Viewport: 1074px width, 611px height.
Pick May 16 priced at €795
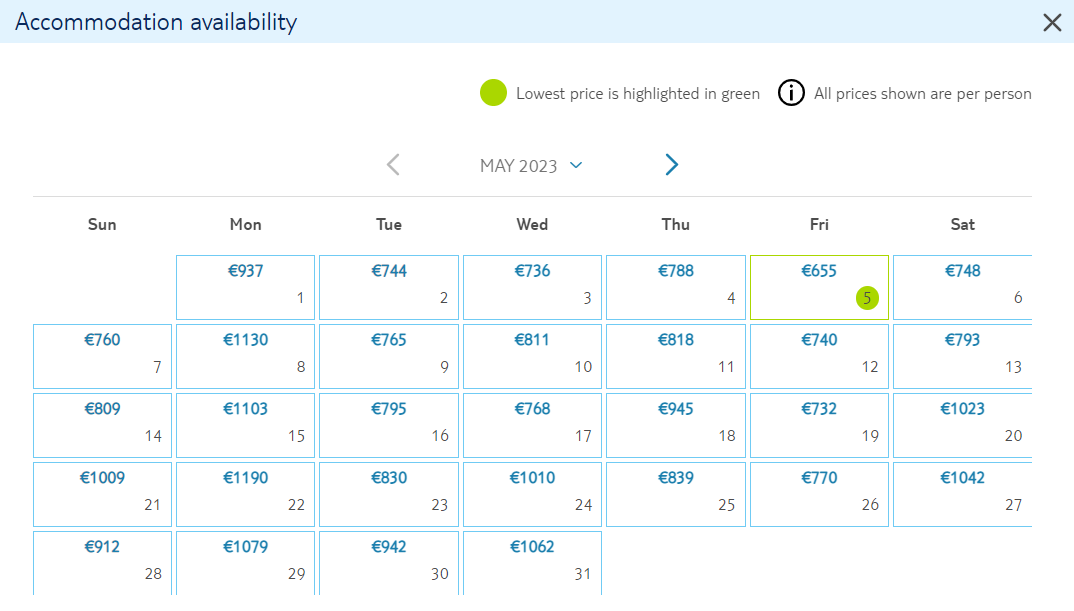(x=388, y=425)
